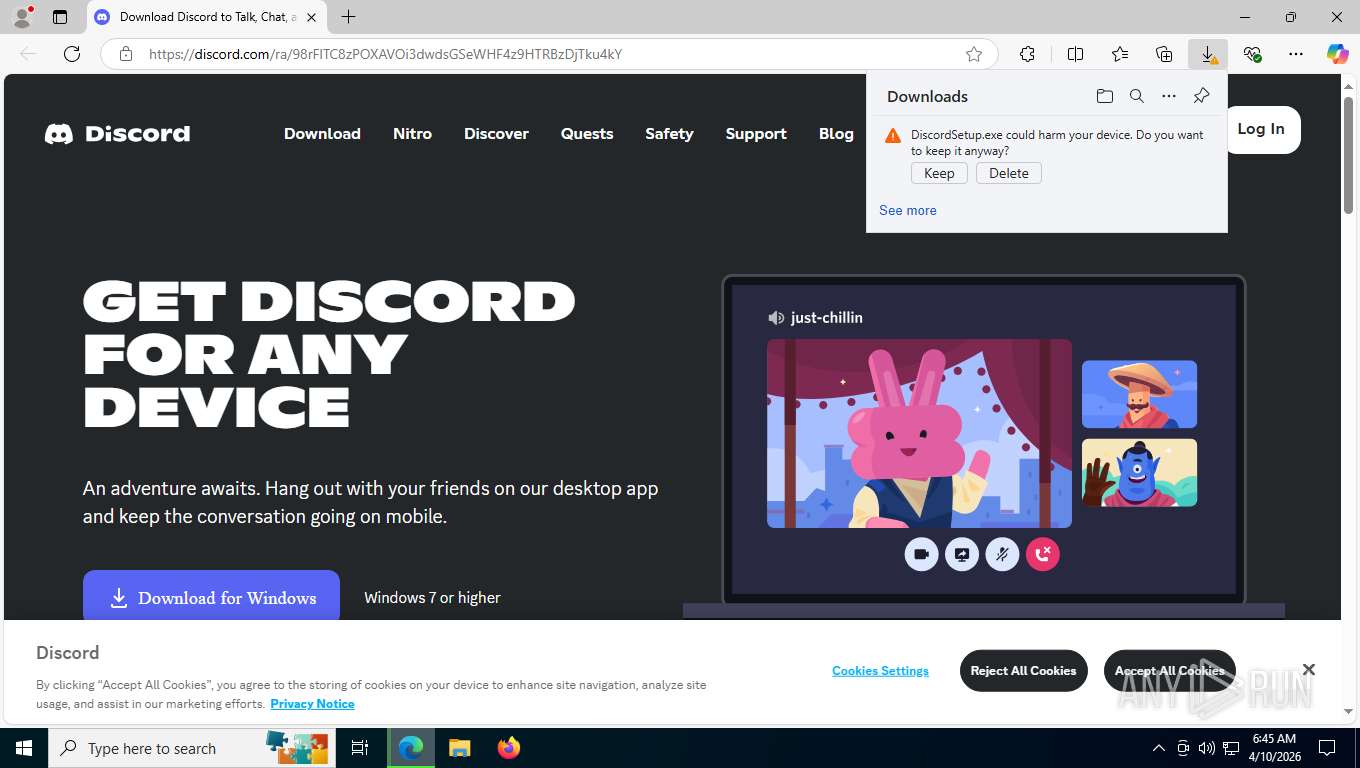Screen dimensions: 1360x768
Task: Click Download for Windows button
Action: [x=211, y=597]
